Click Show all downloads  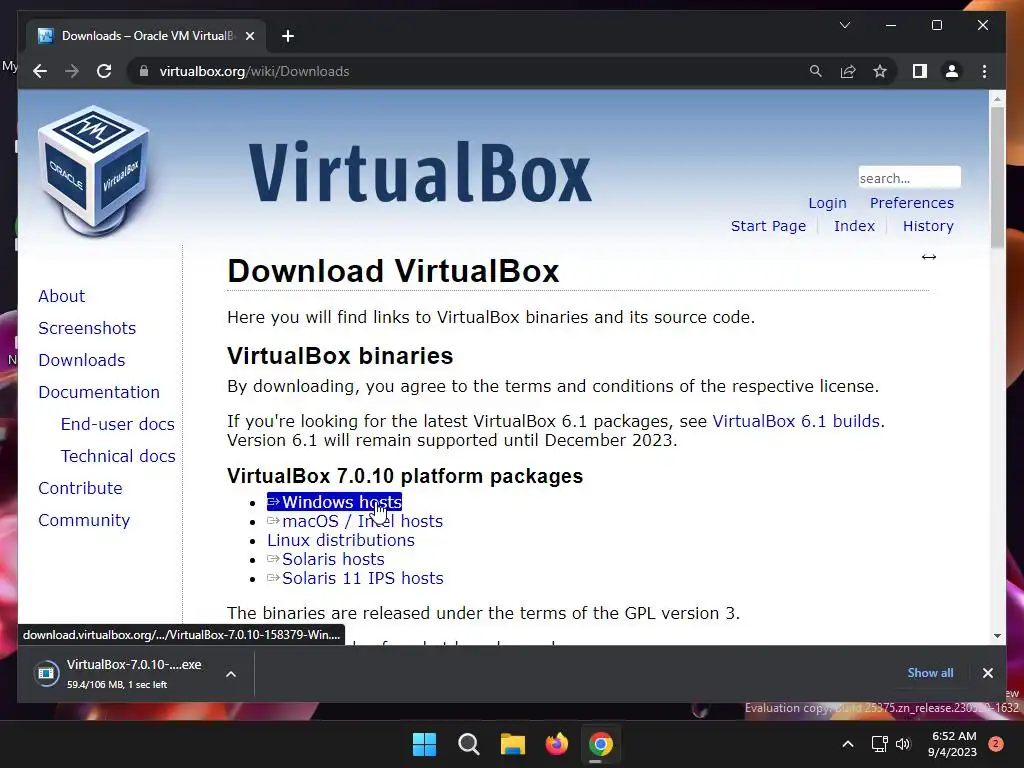click(930, 673)
